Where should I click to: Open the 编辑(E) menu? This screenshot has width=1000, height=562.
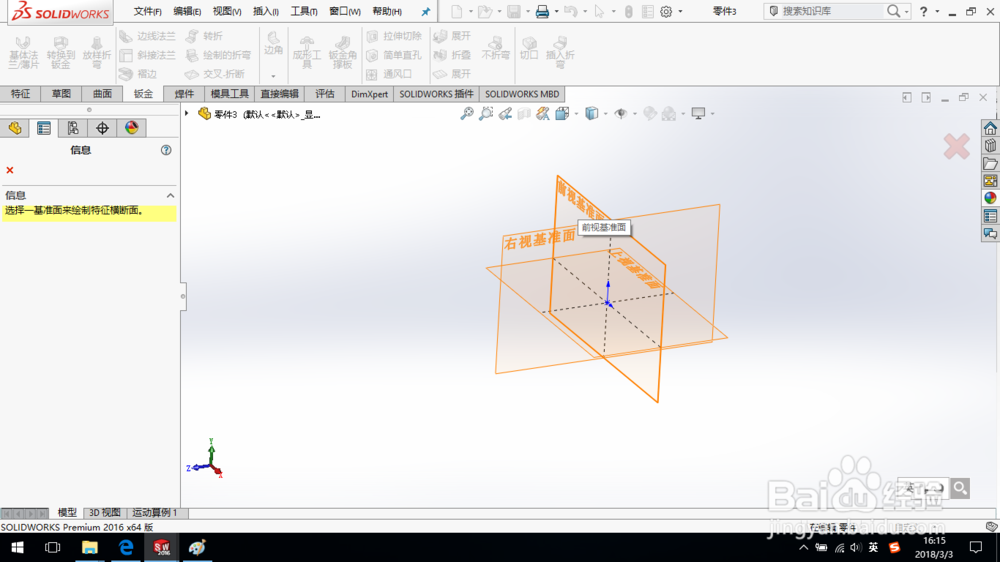[x=188, y=11]
